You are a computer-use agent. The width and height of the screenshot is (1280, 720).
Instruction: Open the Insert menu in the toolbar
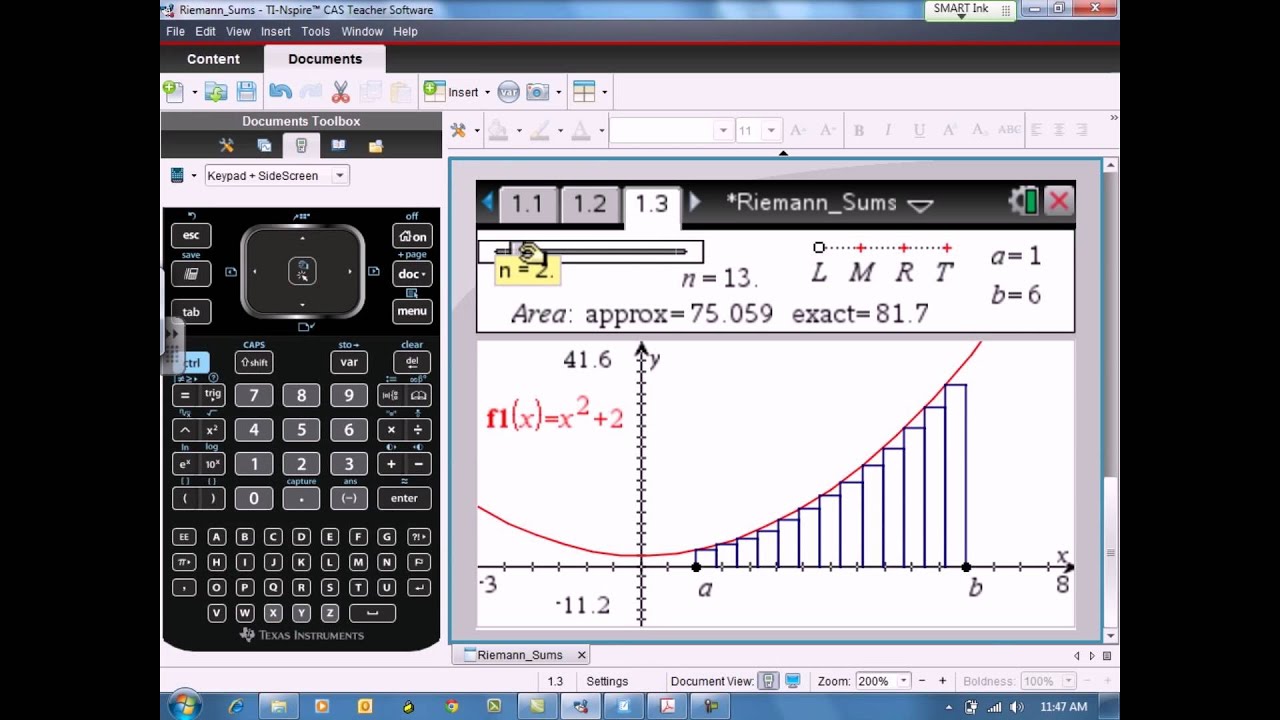click(455, 92)
